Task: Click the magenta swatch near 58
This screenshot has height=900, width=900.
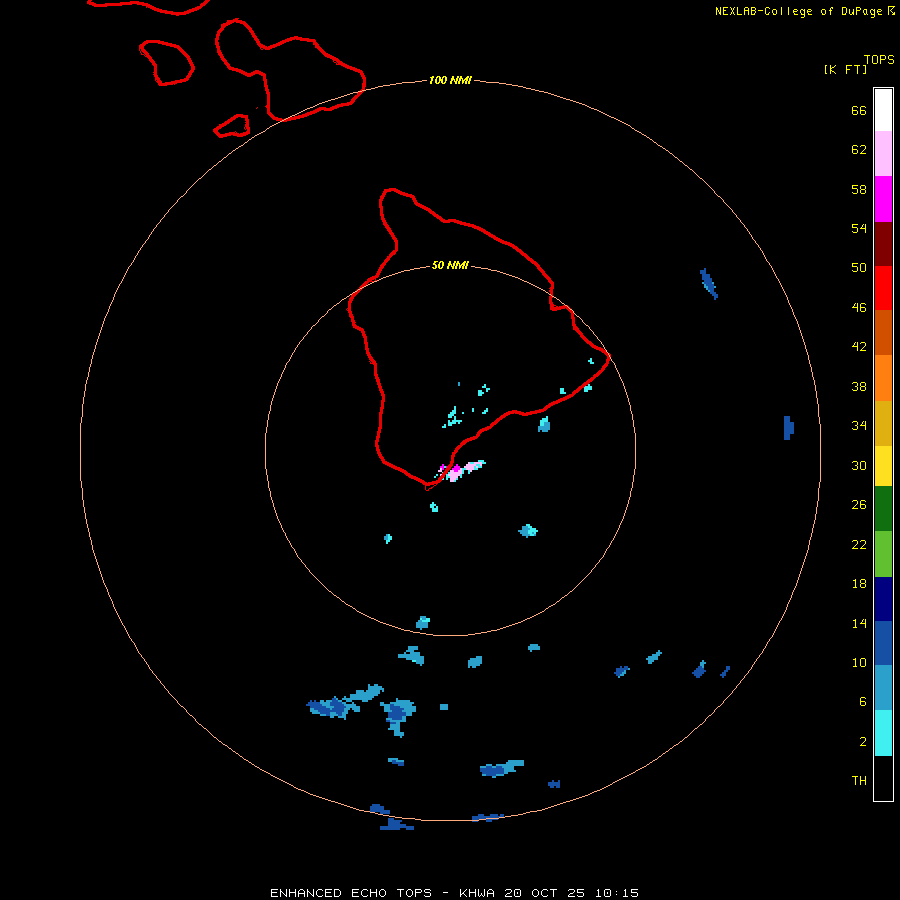Action: tap(883, 199)
